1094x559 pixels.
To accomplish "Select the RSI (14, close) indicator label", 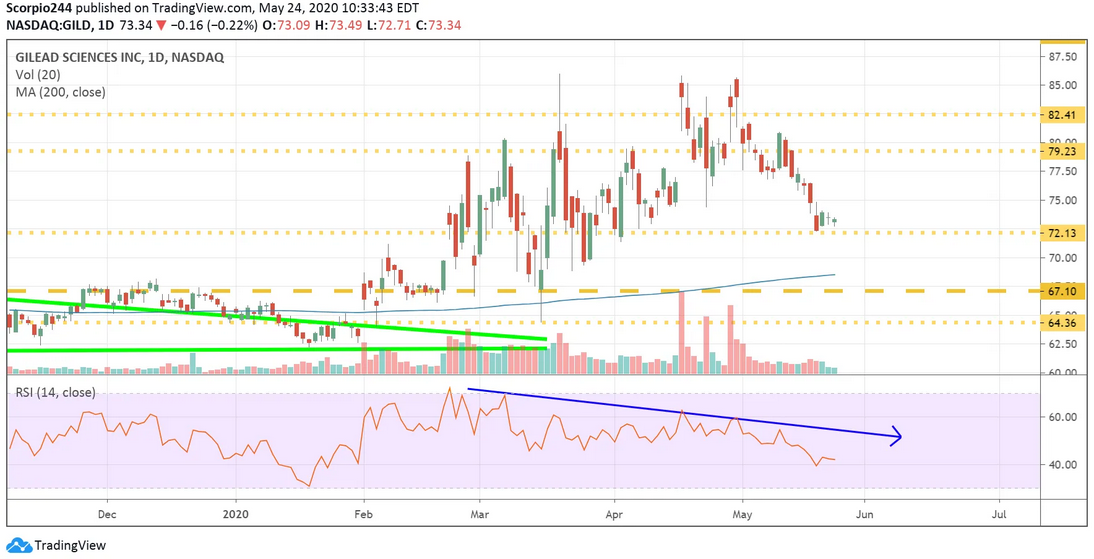I will coord(56,393).
